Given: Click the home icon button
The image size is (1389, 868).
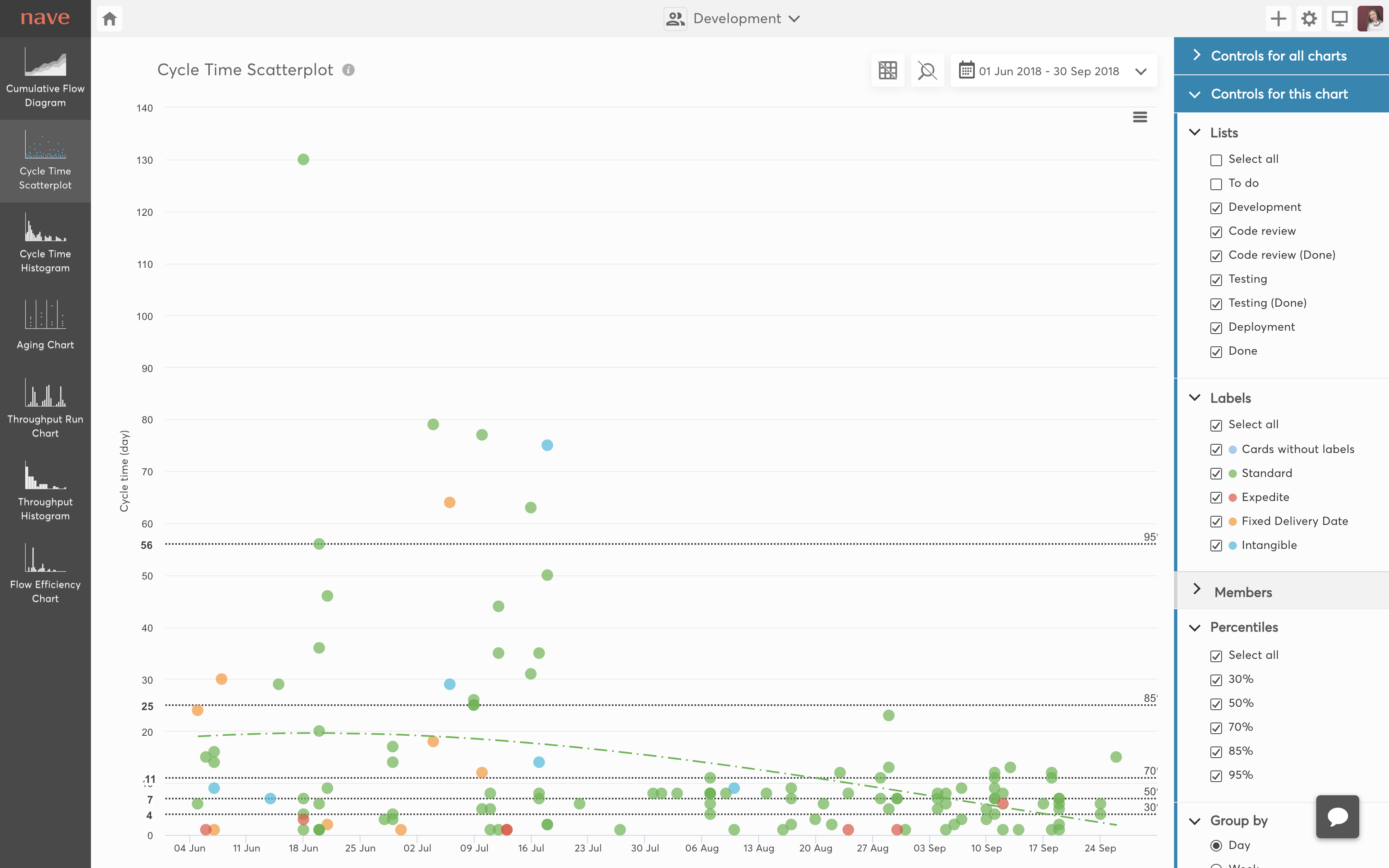Looking at the screenshot, I should [x=110, y=19].
